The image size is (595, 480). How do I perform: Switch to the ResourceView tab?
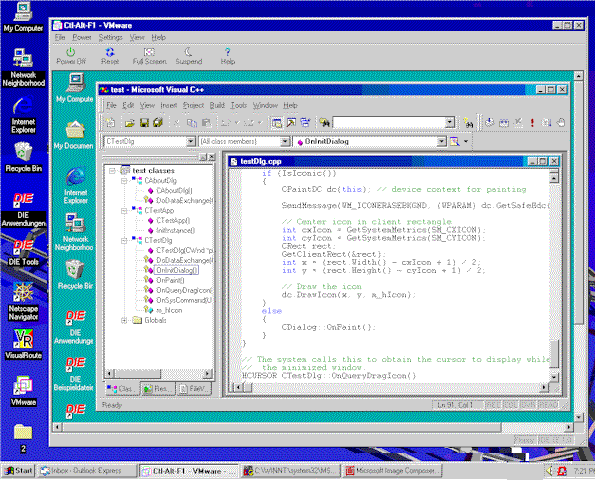coord(158,389)
